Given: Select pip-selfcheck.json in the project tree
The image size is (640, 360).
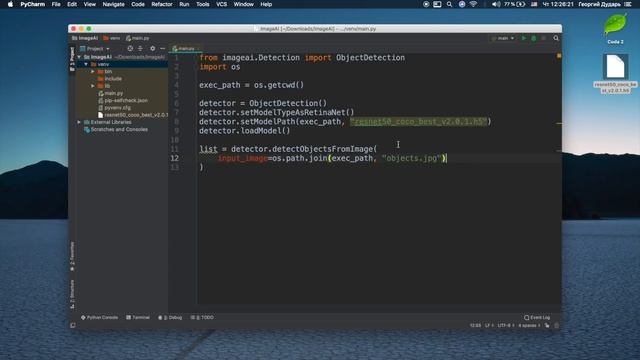Looking at the screenshot, I should point(123,100).
